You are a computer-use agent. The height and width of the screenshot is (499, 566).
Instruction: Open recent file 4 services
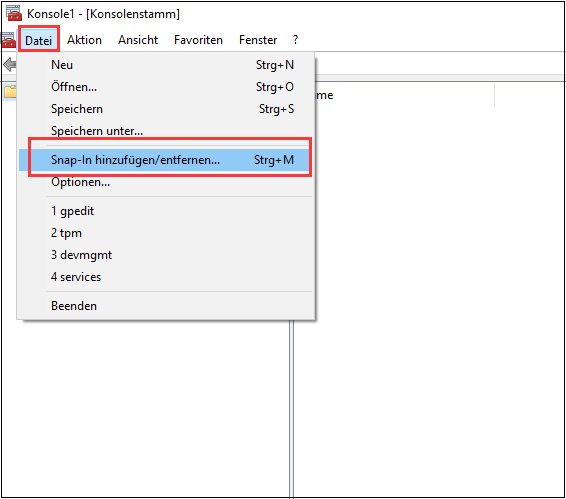click(166, 277)
